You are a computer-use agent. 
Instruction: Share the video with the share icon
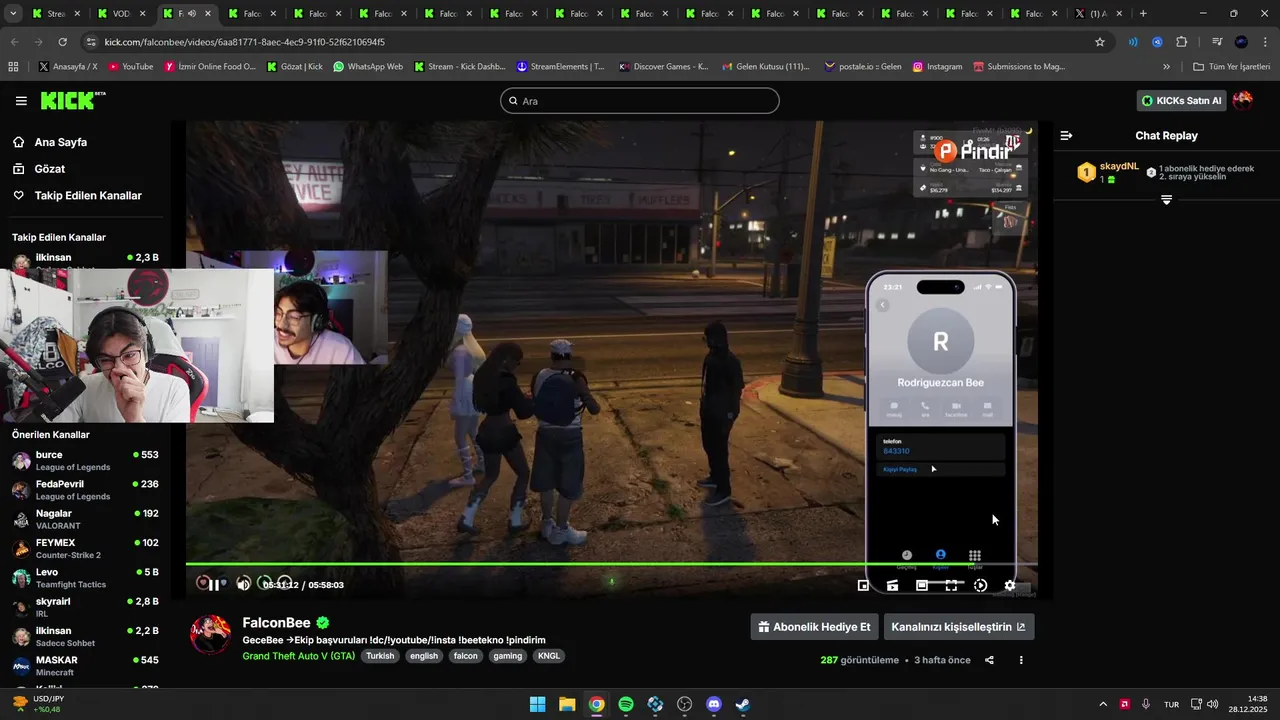click(989, 660)
